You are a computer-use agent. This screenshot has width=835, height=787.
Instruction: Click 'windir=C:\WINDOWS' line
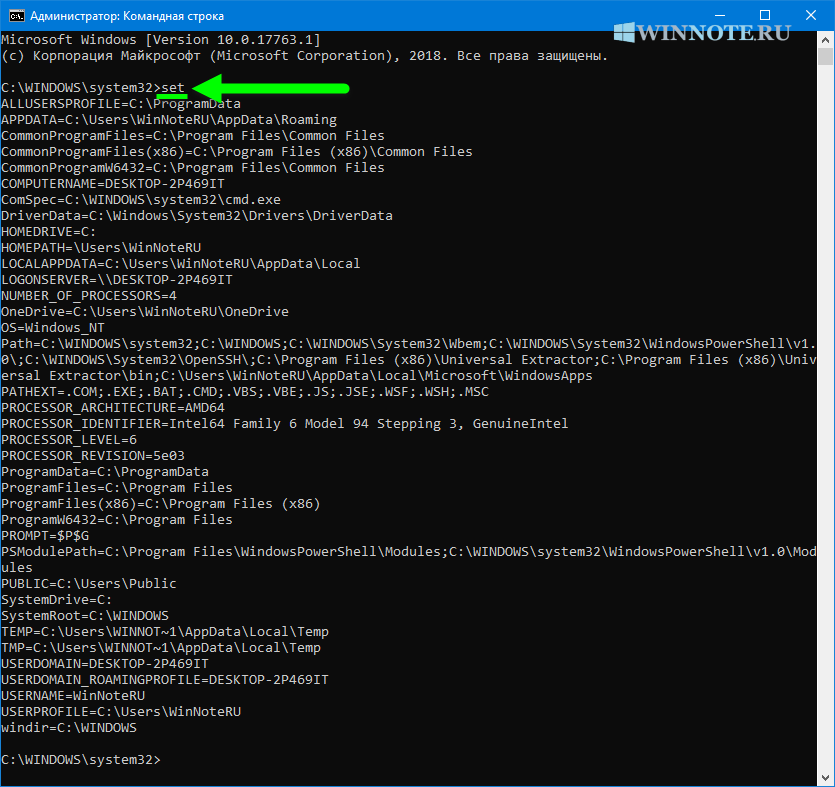pos(69,727)
